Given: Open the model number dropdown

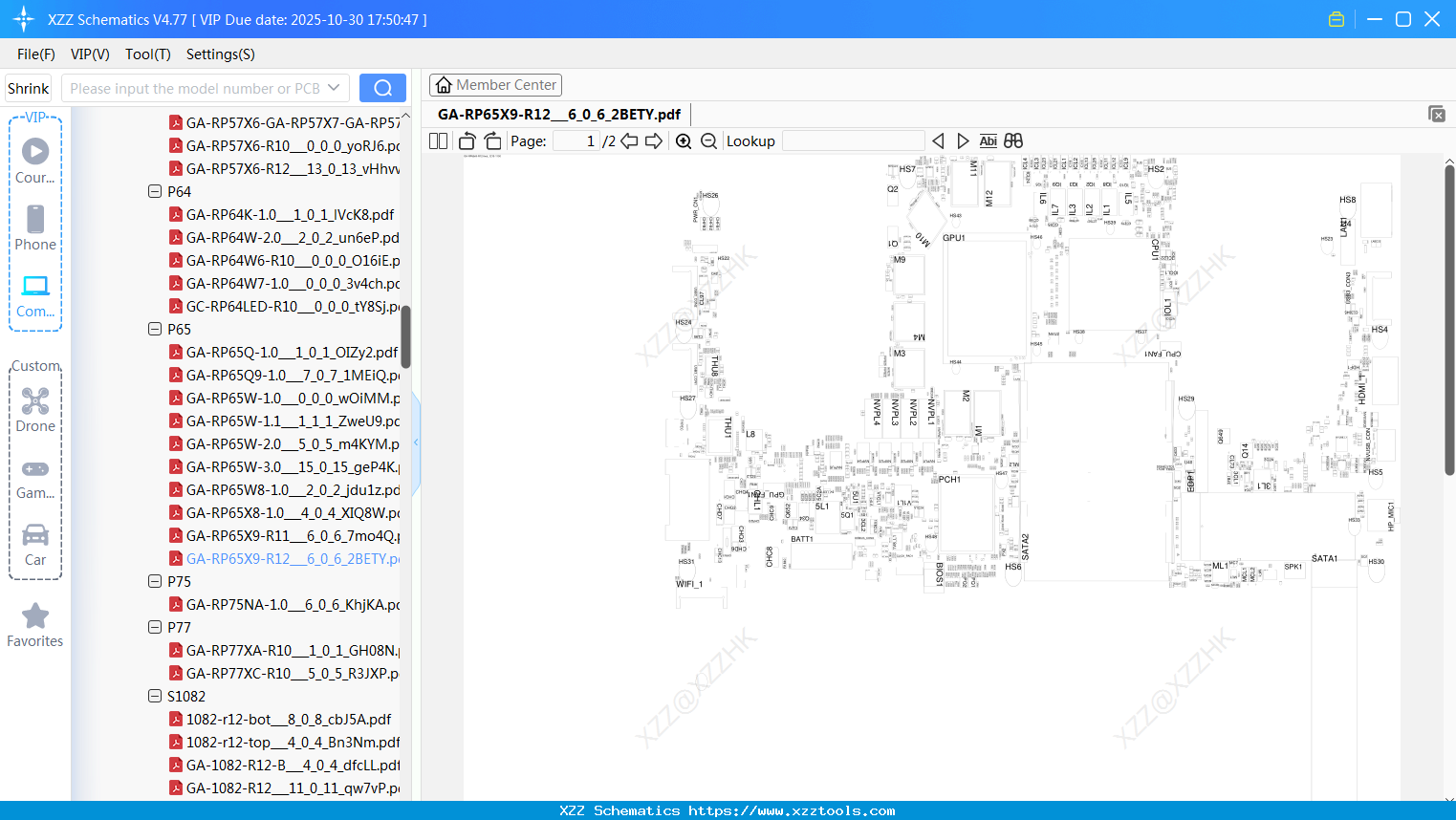Looking at the screenshot, I should (334, 88).
